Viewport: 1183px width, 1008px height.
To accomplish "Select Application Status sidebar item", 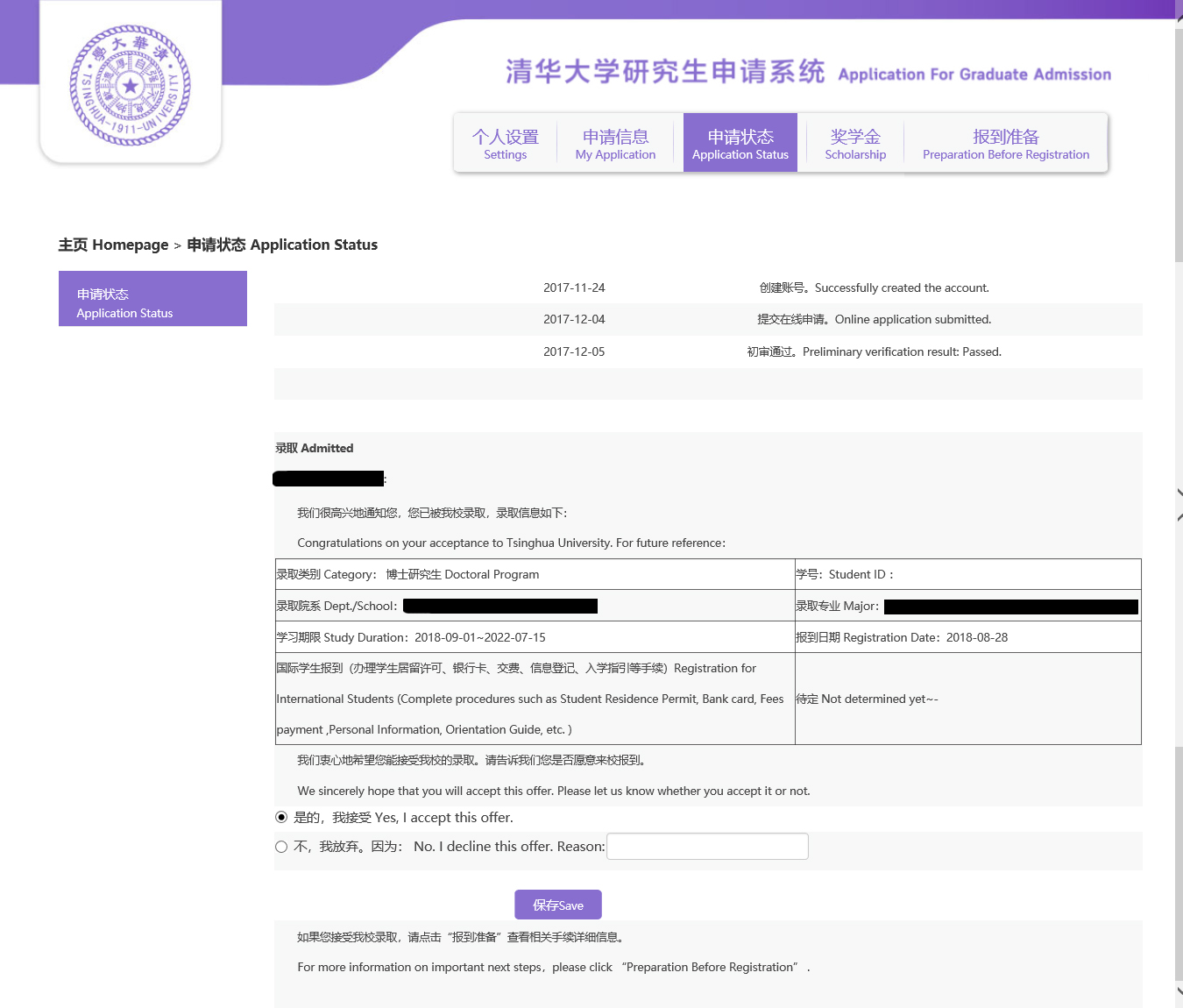I will (x=152, y=299).
